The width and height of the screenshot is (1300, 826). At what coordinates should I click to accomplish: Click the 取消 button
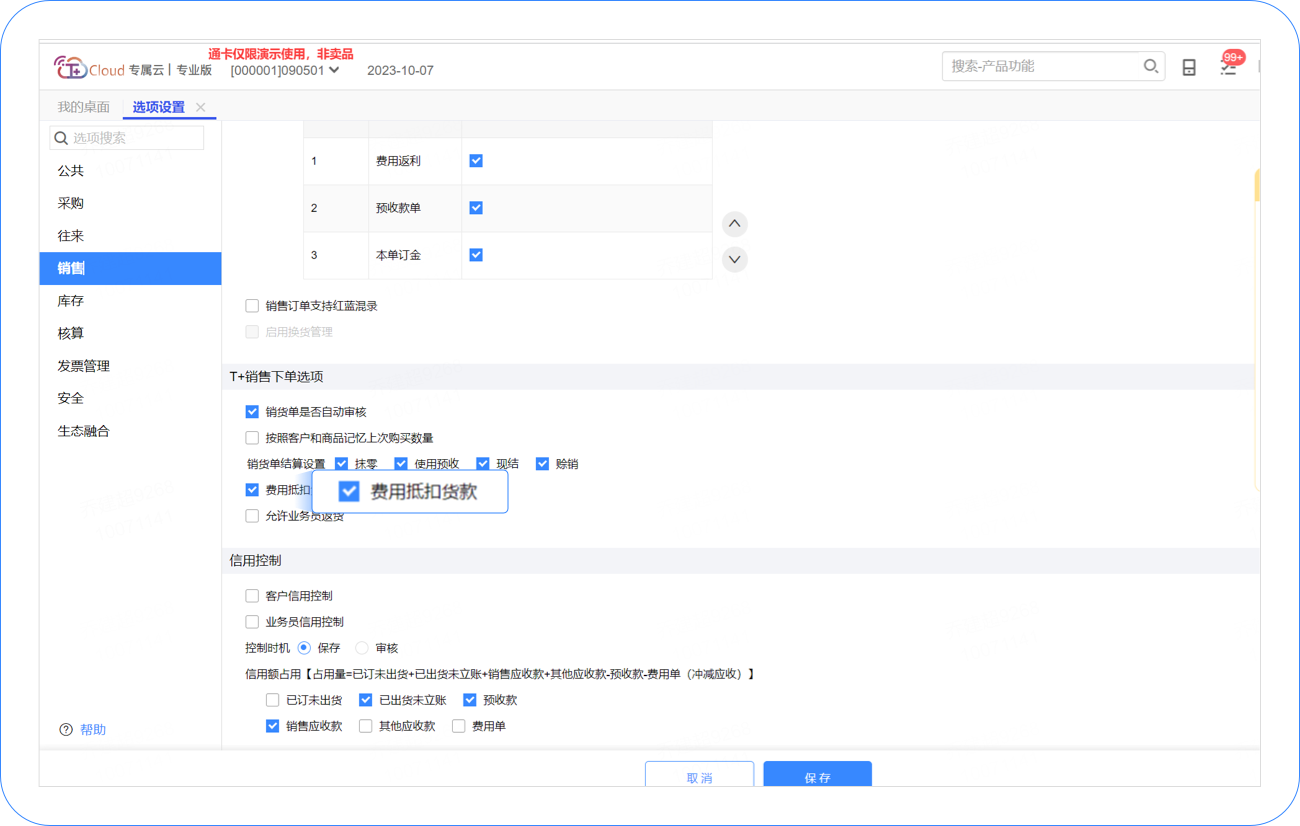[x=699, y=775]
